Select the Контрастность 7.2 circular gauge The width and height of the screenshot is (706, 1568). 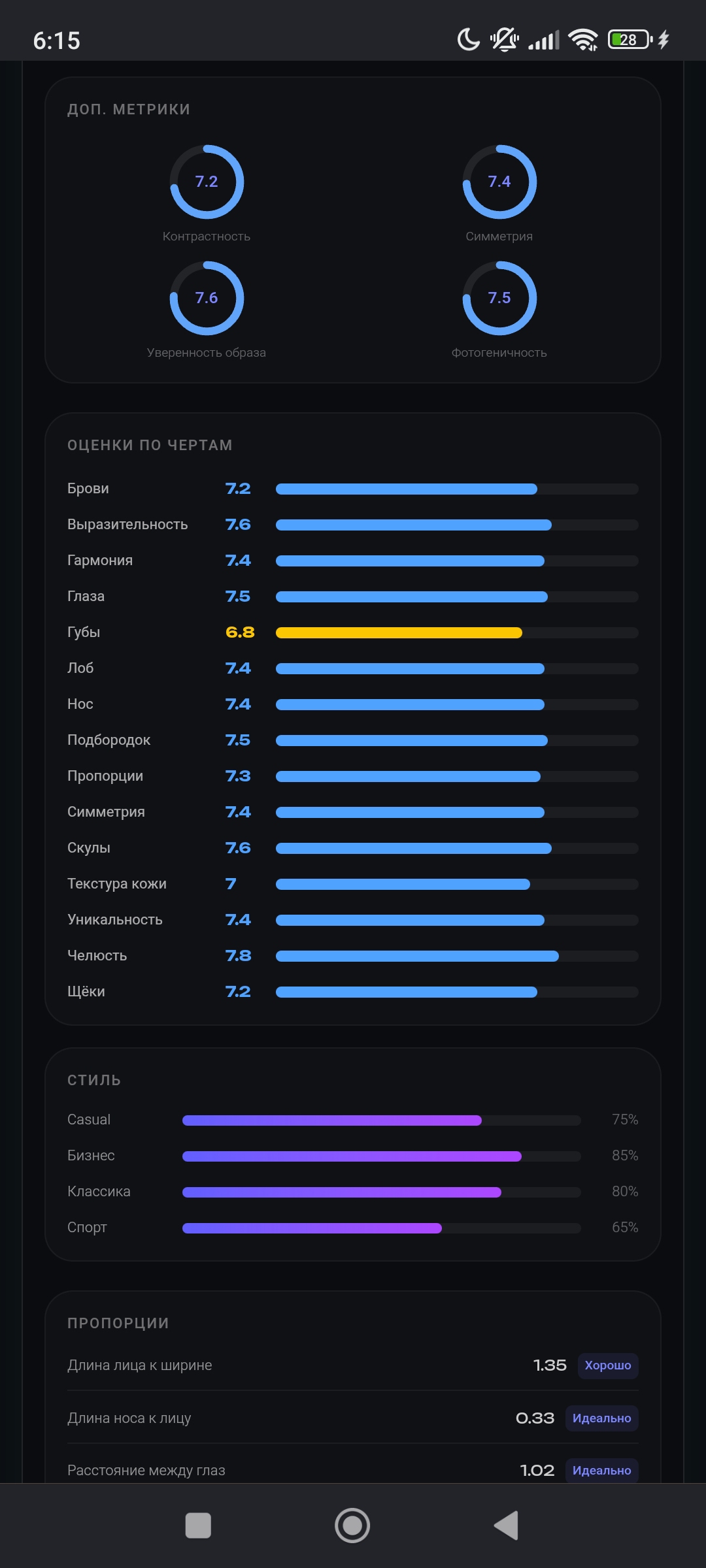(207, 182)
